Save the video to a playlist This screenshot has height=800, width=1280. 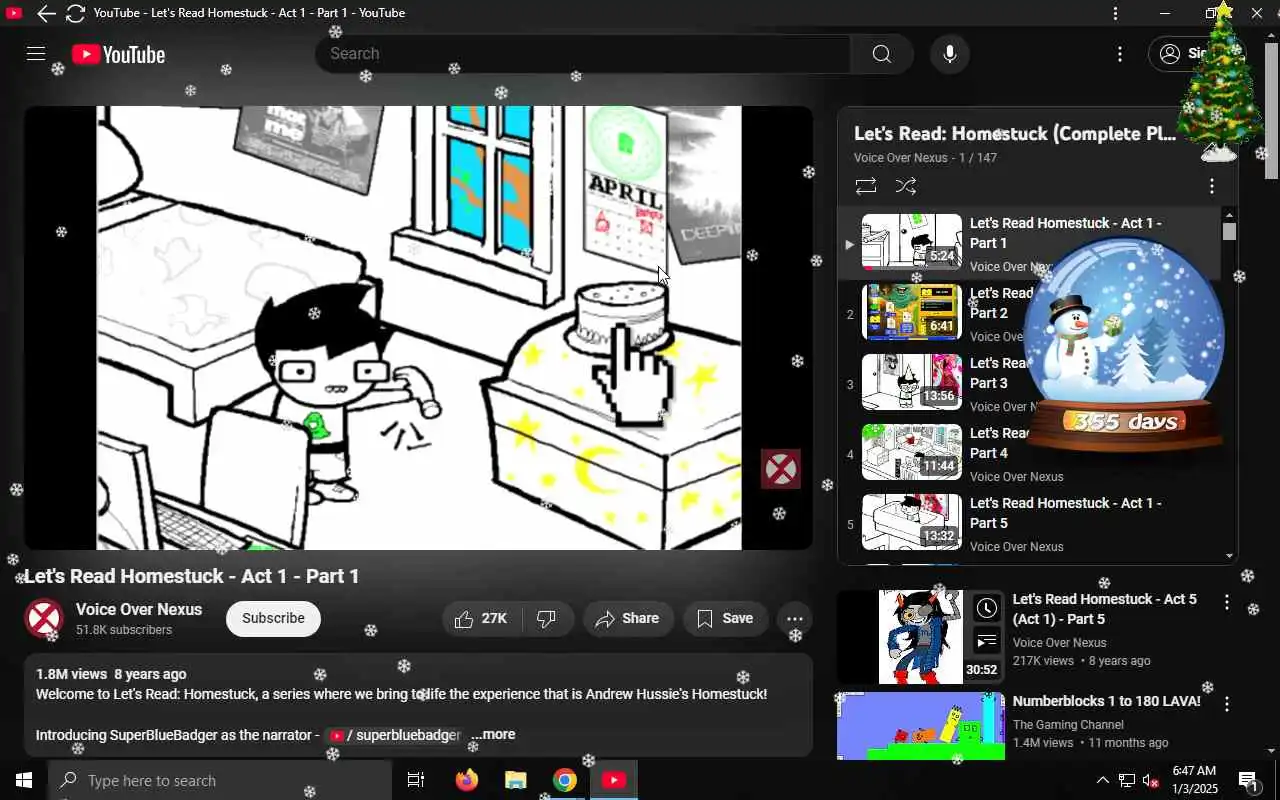pyautogui.click(x=725, y=619)
